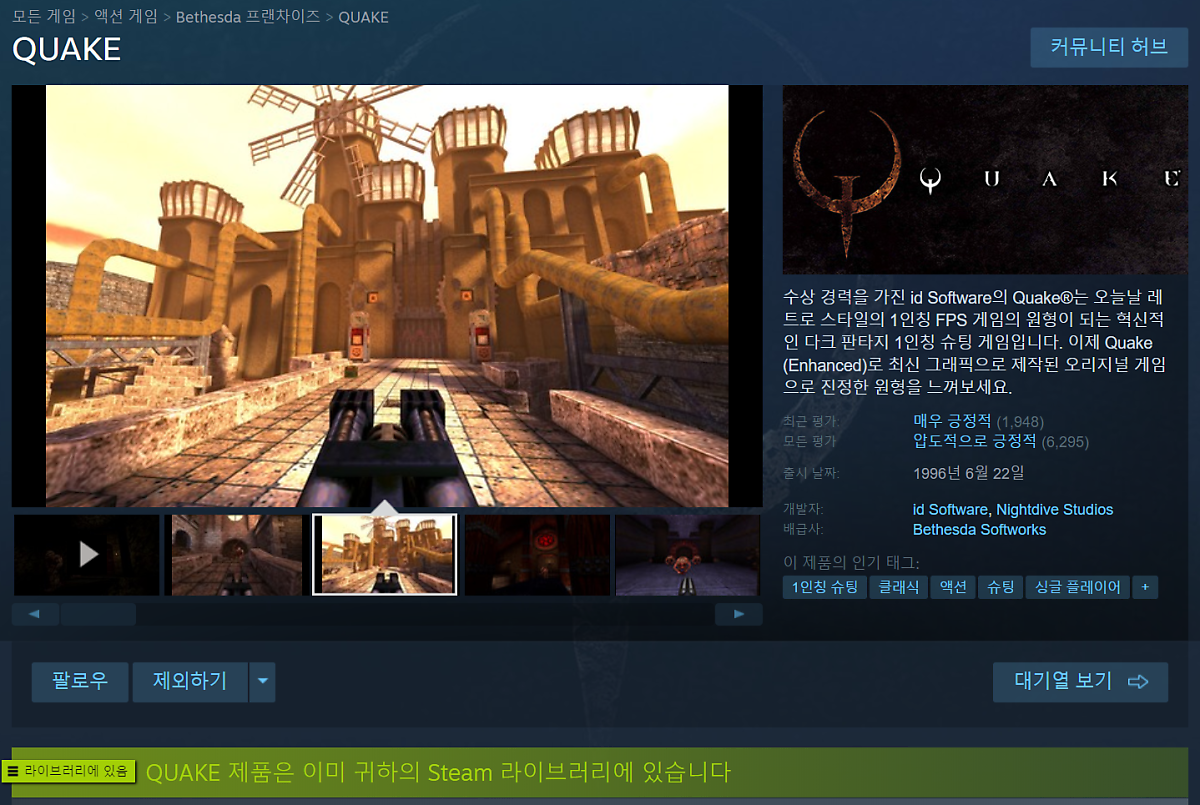Select the 액션 tag
Screen dimensions: 1200x805
pyautogui.click(x=953, y=587)
